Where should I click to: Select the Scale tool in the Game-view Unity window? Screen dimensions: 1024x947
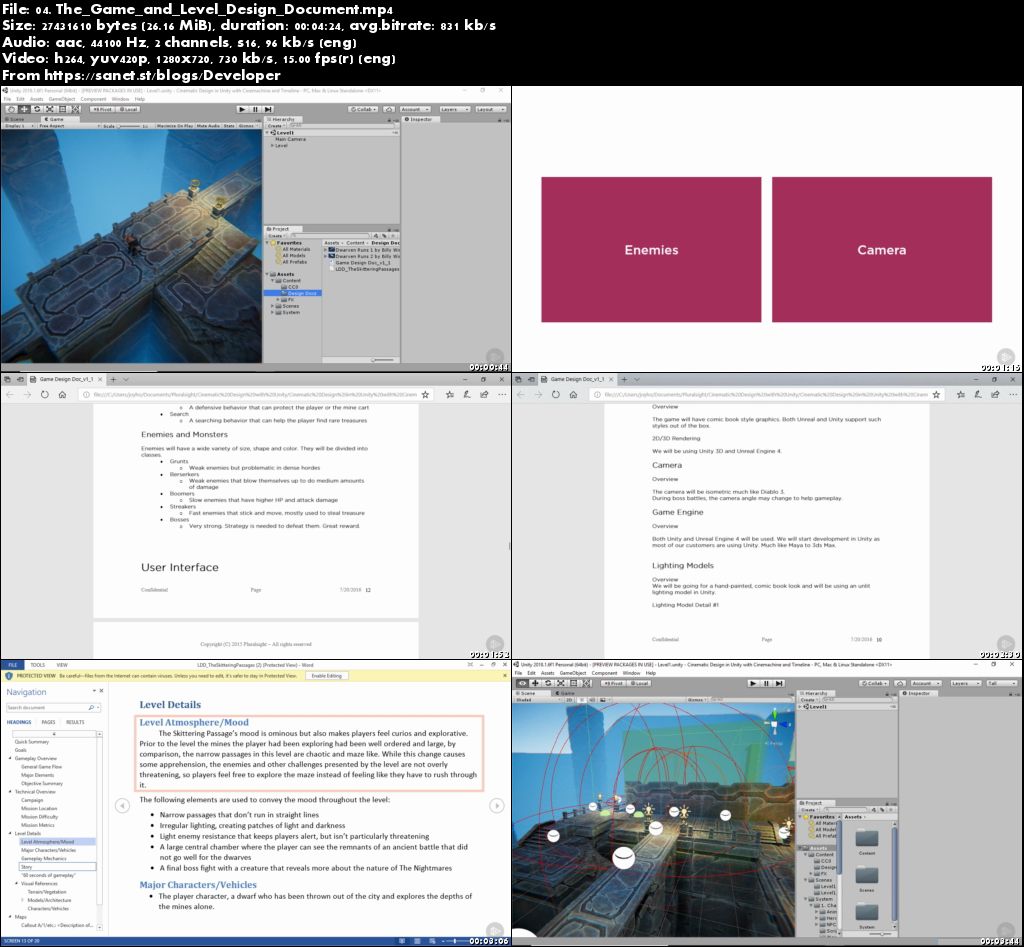[50, 109]
